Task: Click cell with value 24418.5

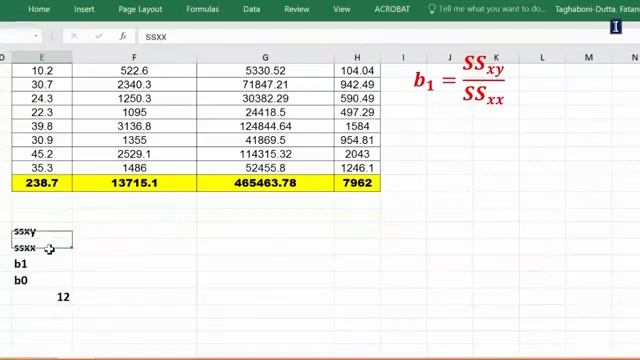Action: pos(265,112)
